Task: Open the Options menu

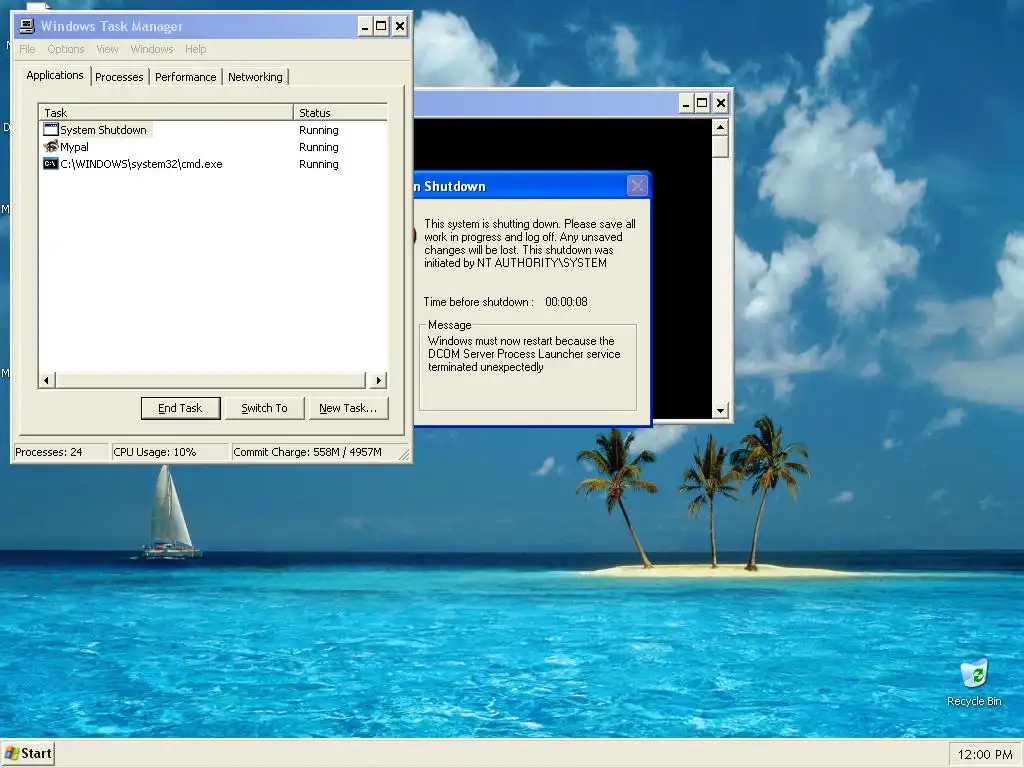Action: (x=65, y=49)
